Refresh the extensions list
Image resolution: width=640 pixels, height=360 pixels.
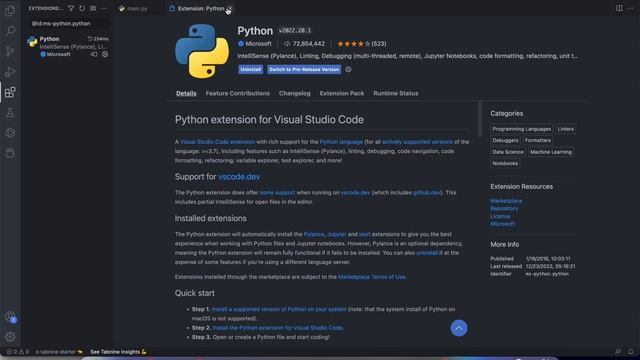82,8
